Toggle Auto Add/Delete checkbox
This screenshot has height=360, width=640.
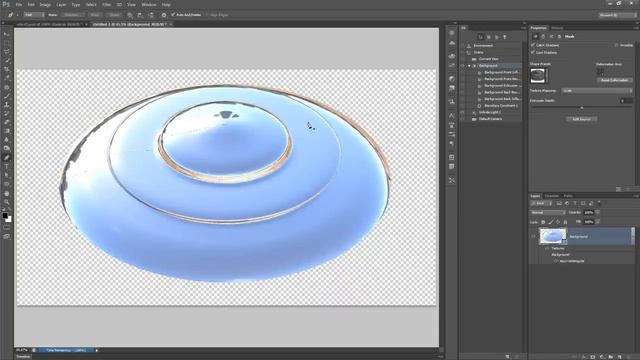tap(173, 15)
